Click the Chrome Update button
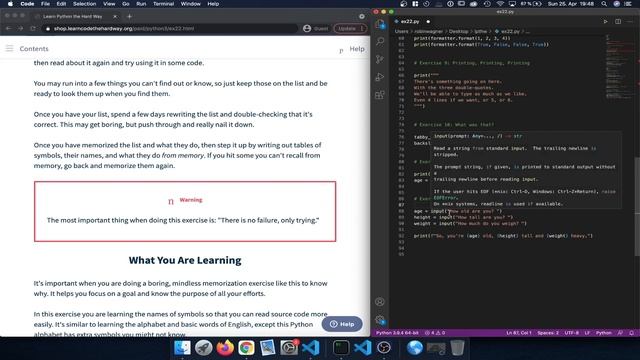The height and width of the screenshot is (360, 640). tap(350, 29)
